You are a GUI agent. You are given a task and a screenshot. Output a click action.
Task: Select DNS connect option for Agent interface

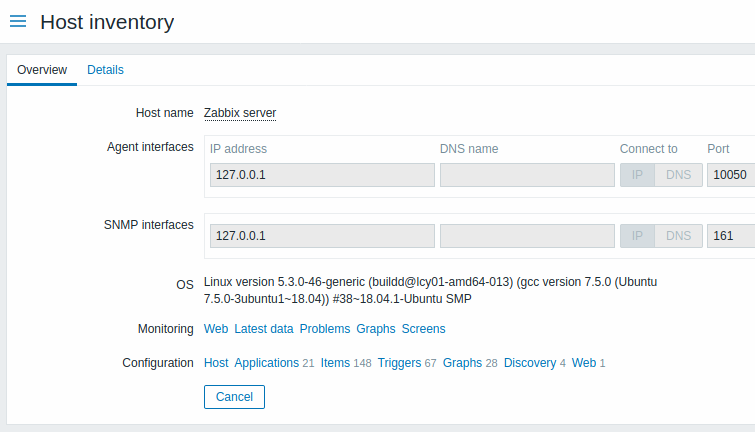(678, 175)
